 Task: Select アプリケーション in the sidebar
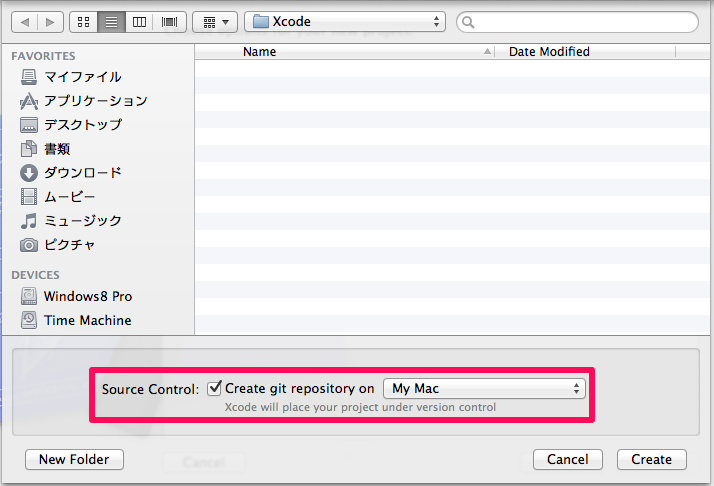pyautogui.click(x=95, y=100)
